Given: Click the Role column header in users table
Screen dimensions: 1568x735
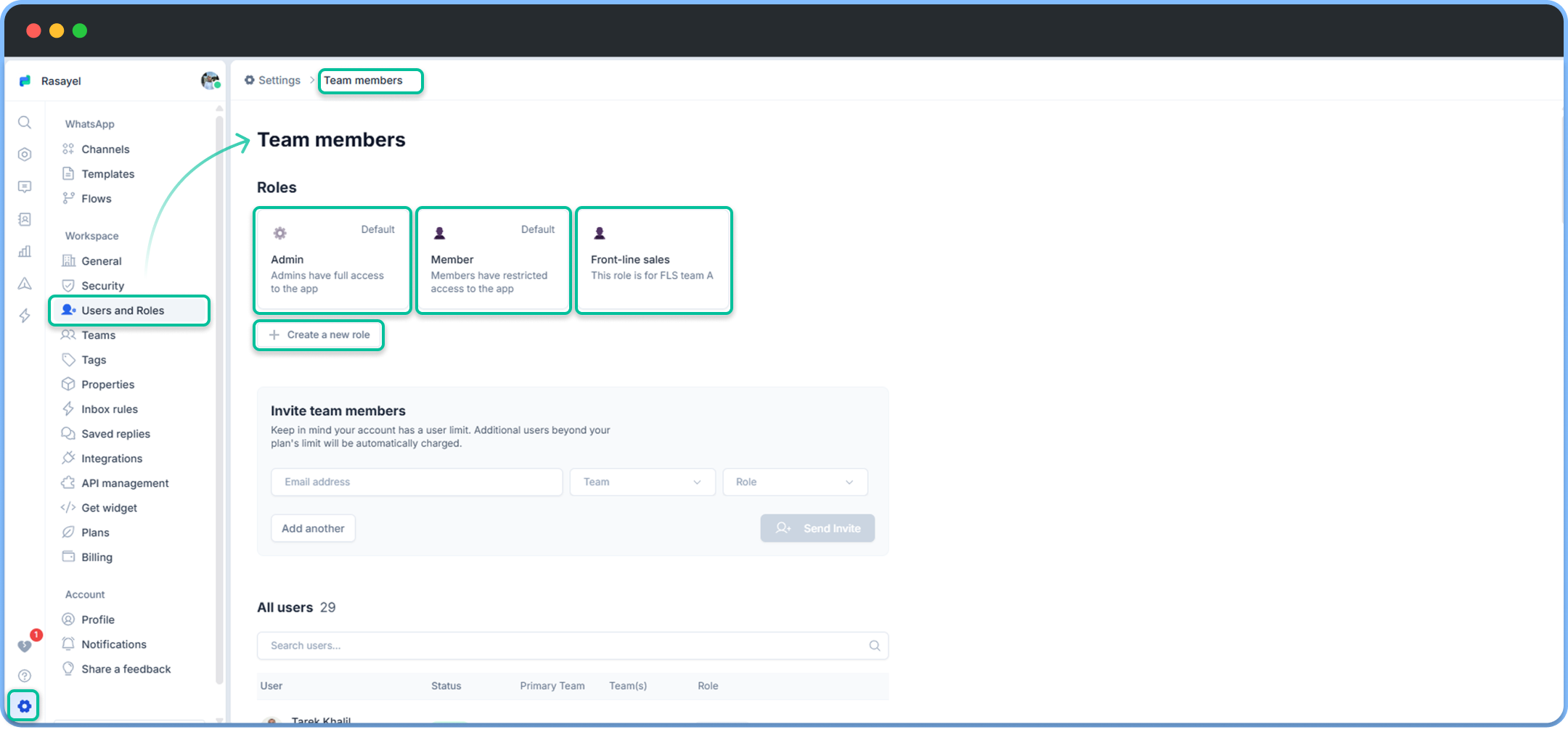Looking at the screenshot, I should (708, 686).
